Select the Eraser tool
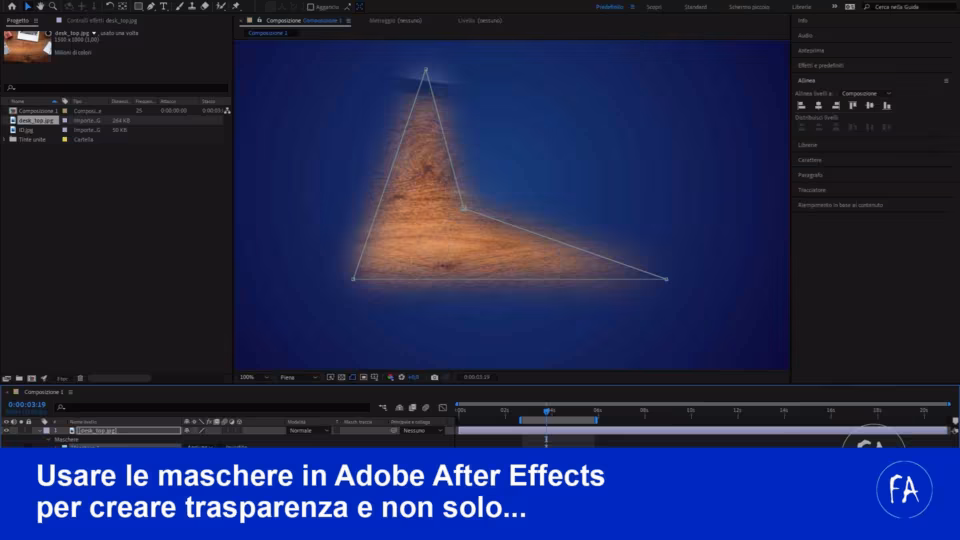The width and height of the screenshot is (960, 540). click(x=204, y=6)
